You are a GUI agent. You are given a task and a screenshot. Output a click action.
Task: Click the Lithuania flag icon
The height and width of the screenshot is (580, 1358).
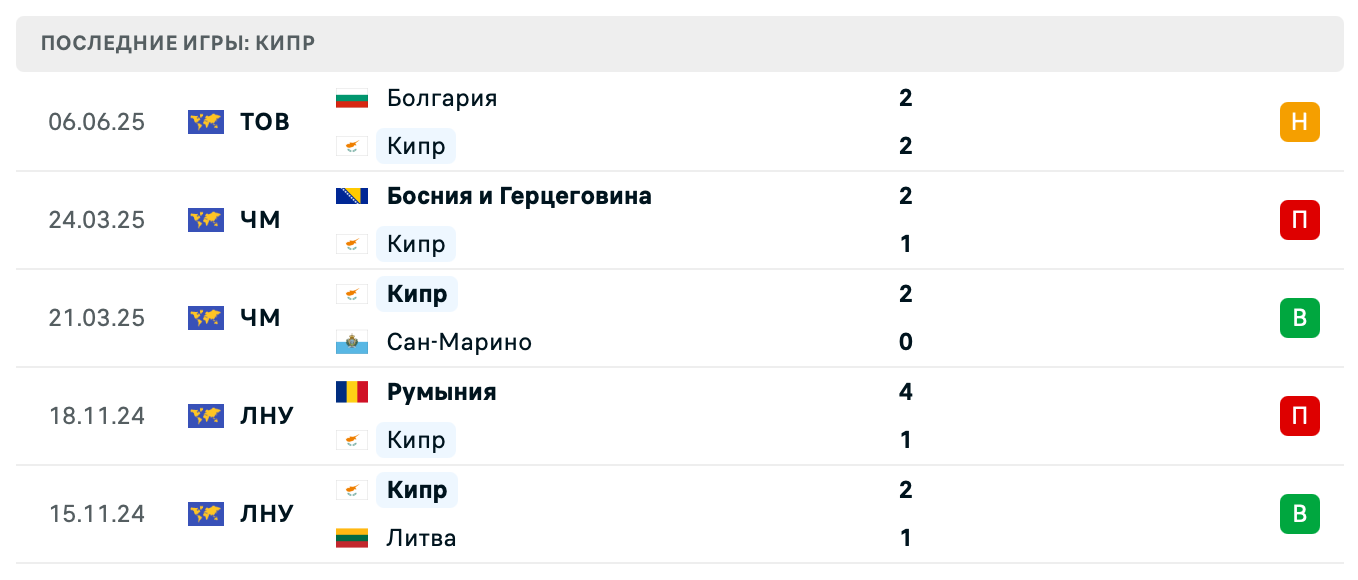[x=352, y=538]
